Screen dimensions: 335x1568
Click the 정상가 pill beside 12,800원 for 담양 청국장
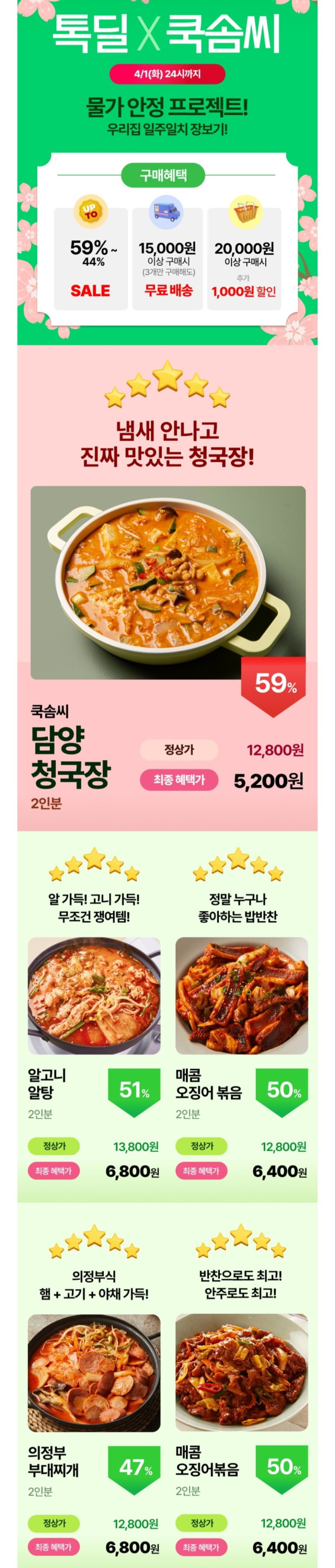[x=179, y=749]
